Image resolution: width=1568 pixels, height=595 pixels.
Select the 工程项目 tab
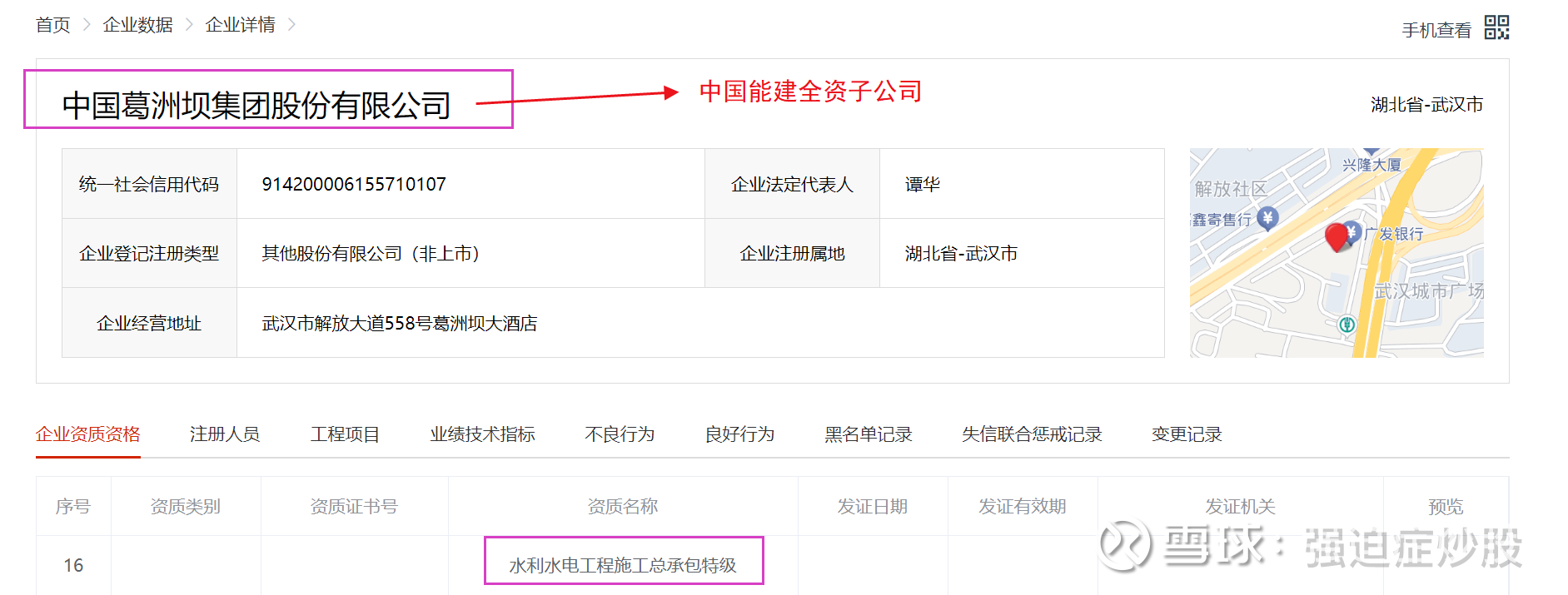(345, 434)
